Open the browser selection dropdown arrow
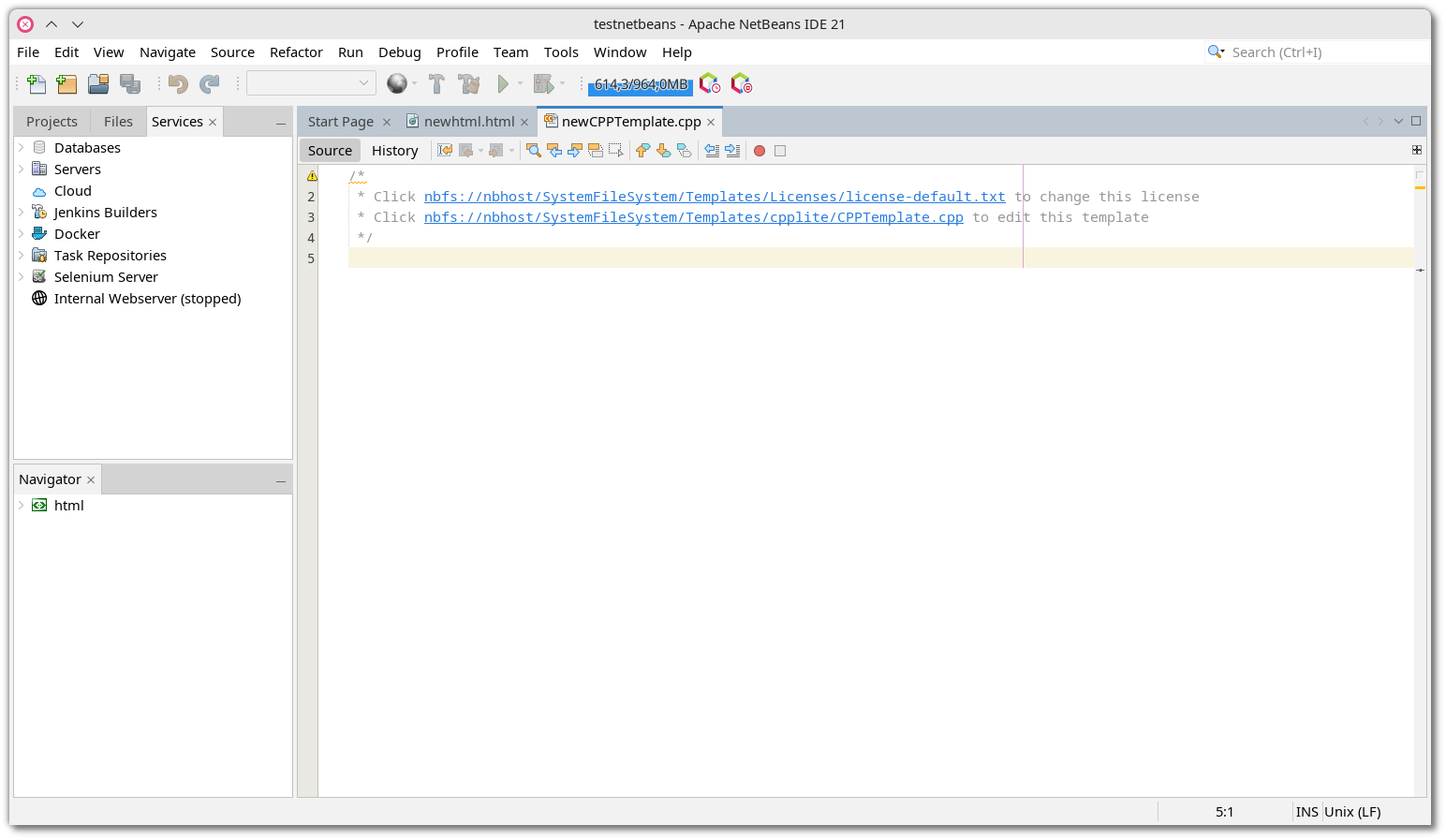 pos(414,84)
